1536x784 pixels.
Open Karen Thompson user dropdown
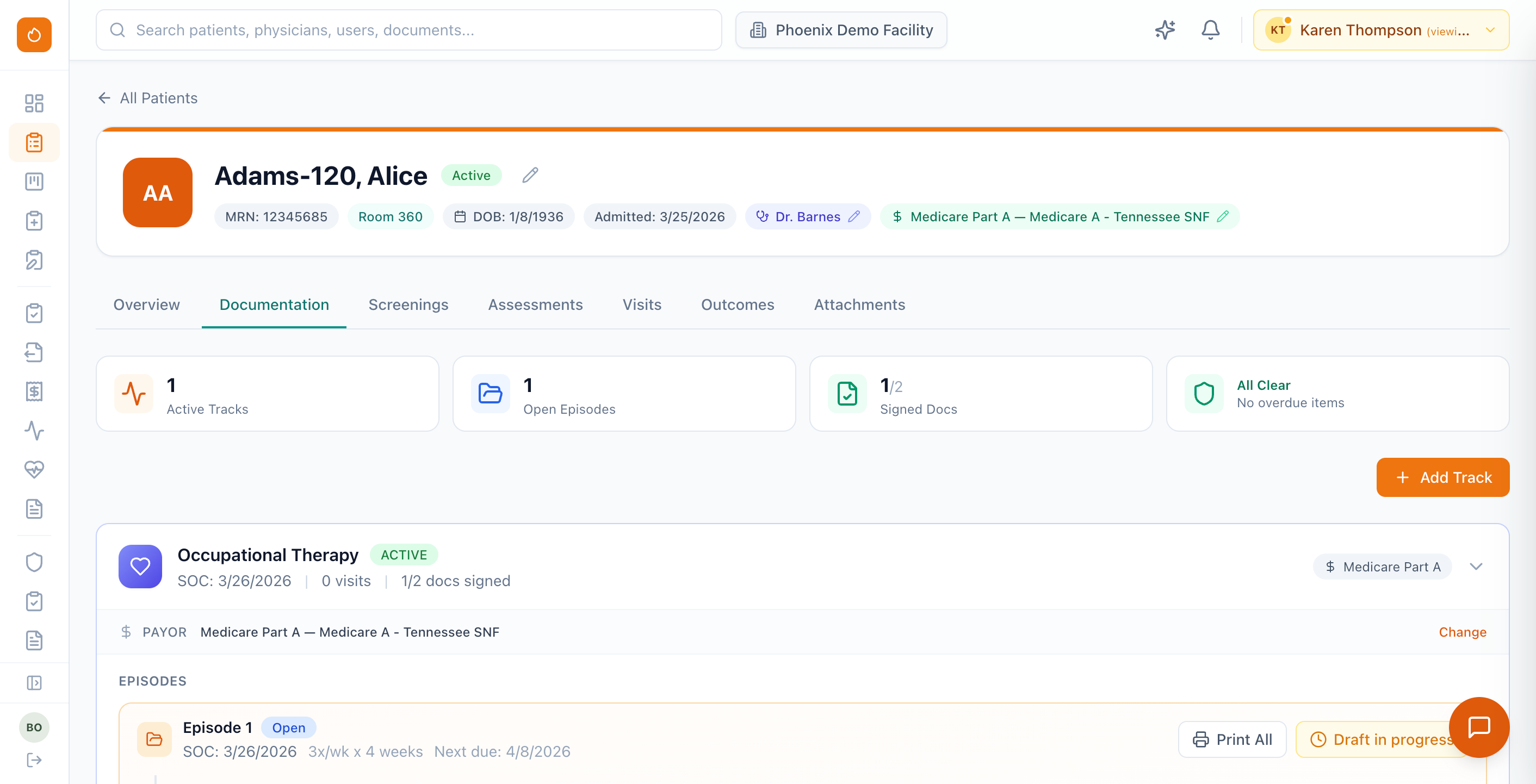(1381, 30)
